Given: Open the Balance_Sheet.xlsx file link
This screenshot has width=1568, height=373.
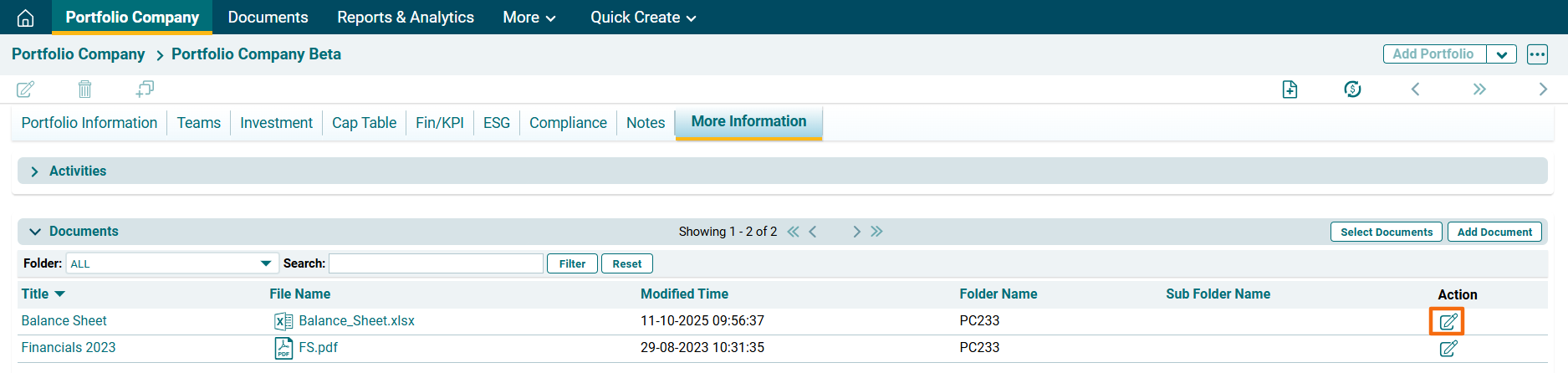Looking at the screenshot, I should point(356,321).
